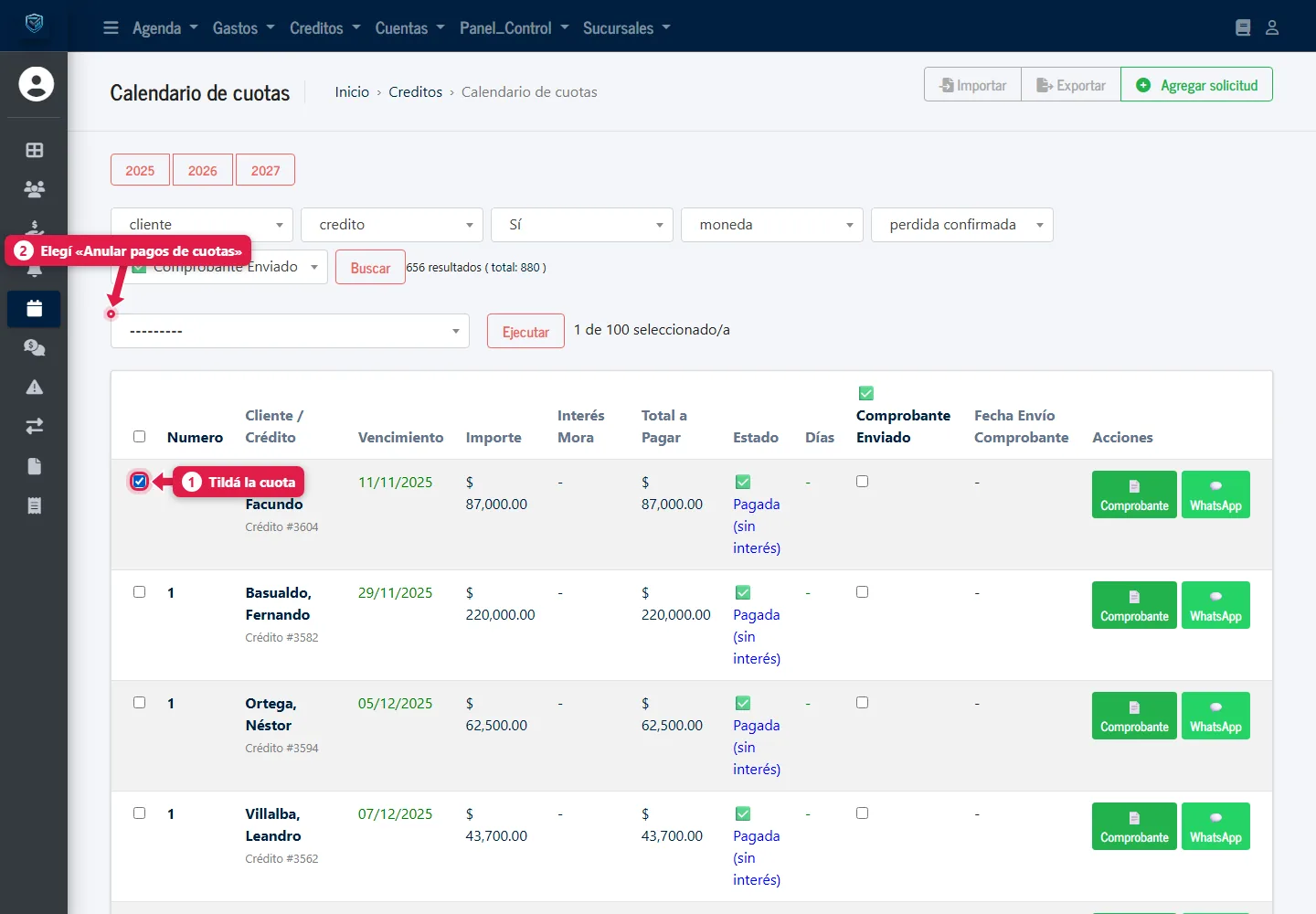
Task: Go to the Inicio breadcrumb link
Action: (x=352, y=92)
